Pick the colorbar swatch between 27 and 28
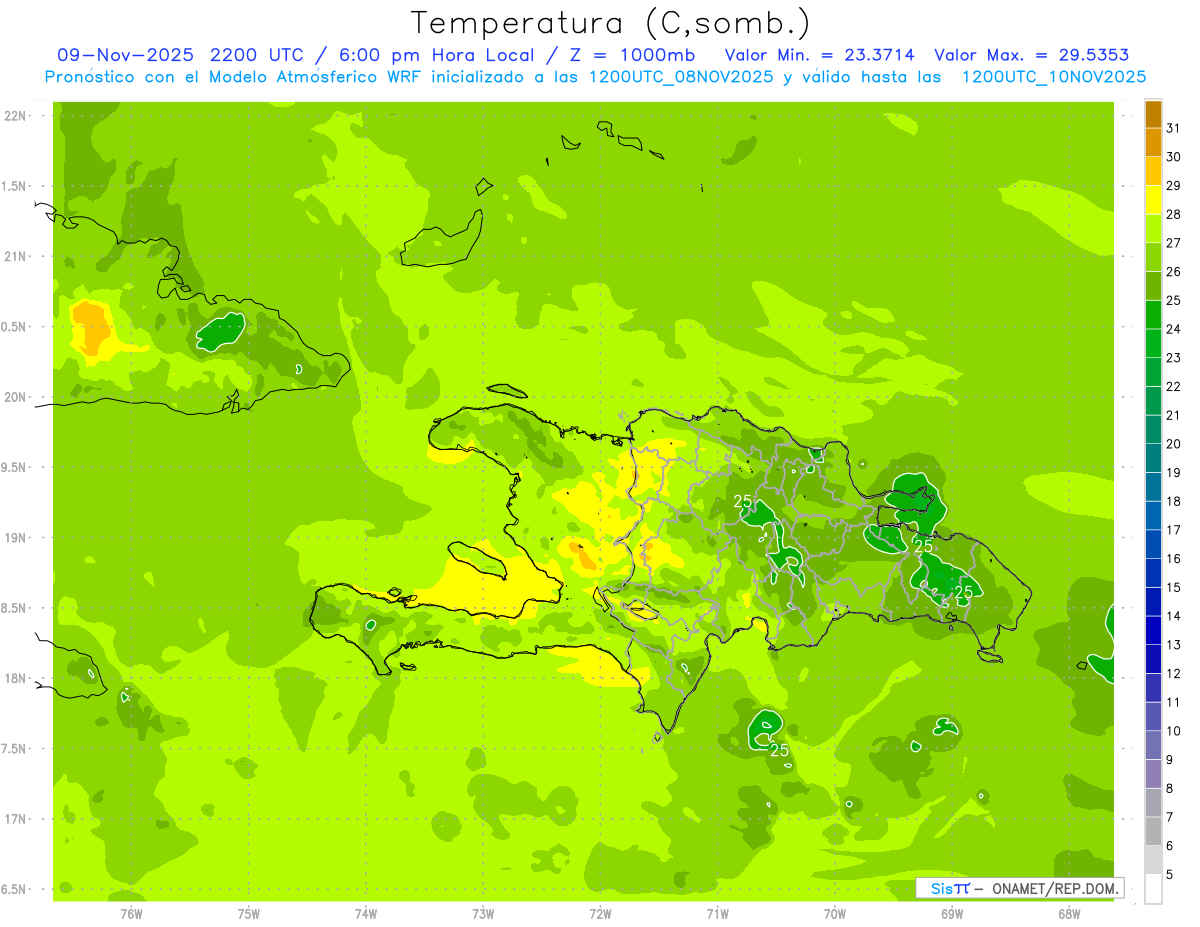This screenshot has height=927, width=1200. (1153, 228)
